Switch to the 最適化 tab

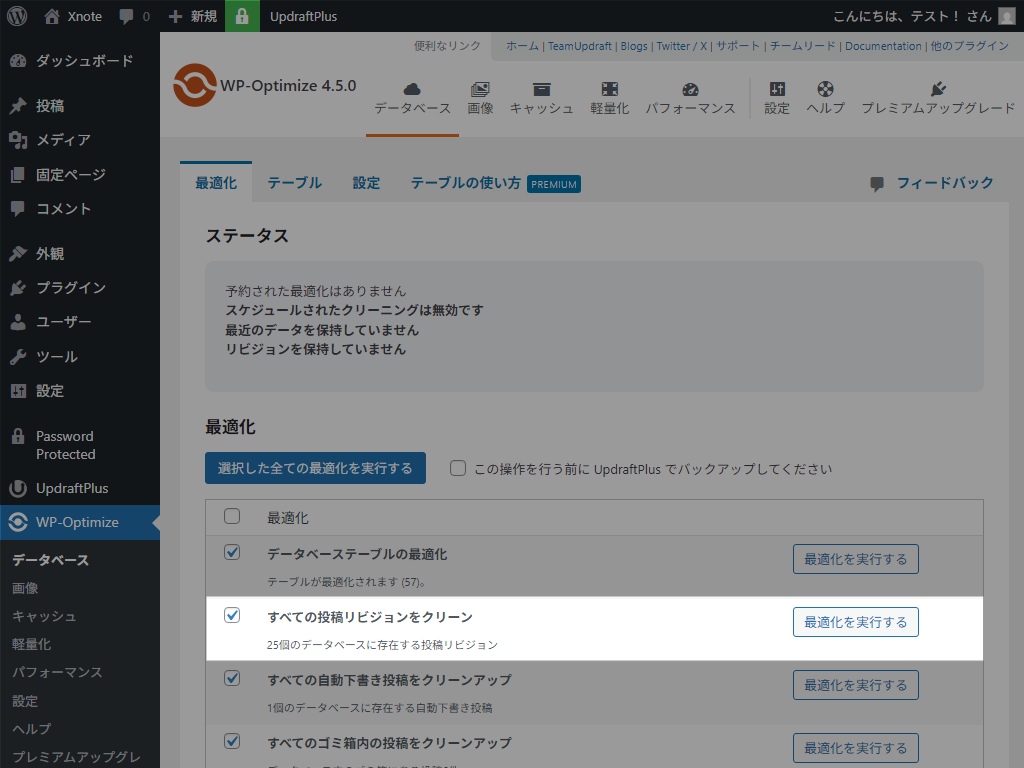point(216,183)
